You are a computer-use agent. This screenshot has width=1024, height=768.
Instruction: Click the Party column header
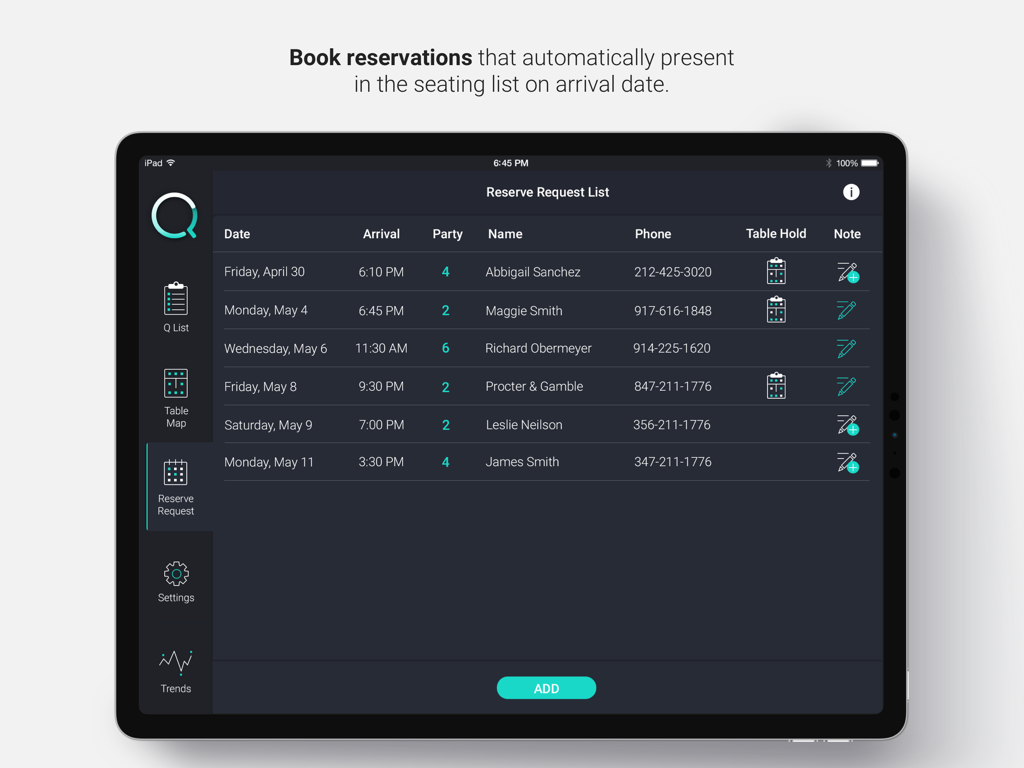coord(447,233)
